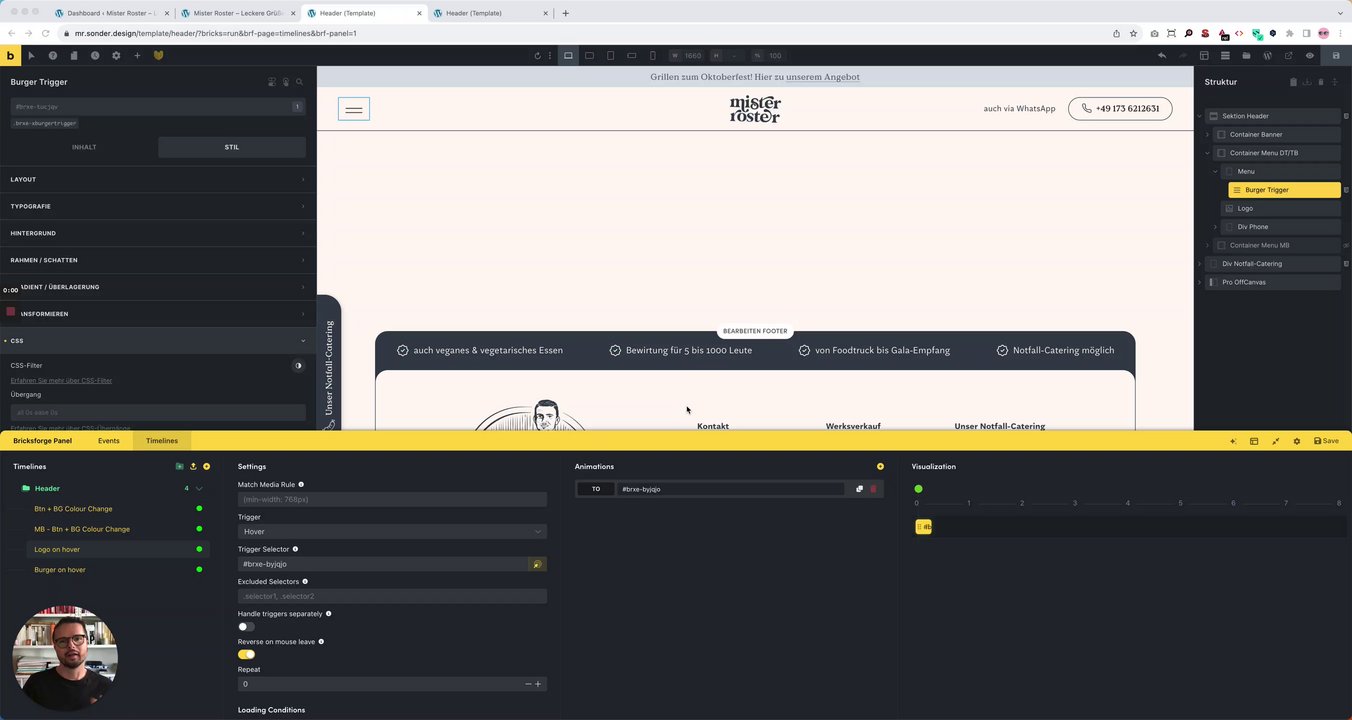Toggle the structure panel icon in the toolbar
The image size is (1352, 720).
click(x=1225, y=56)
